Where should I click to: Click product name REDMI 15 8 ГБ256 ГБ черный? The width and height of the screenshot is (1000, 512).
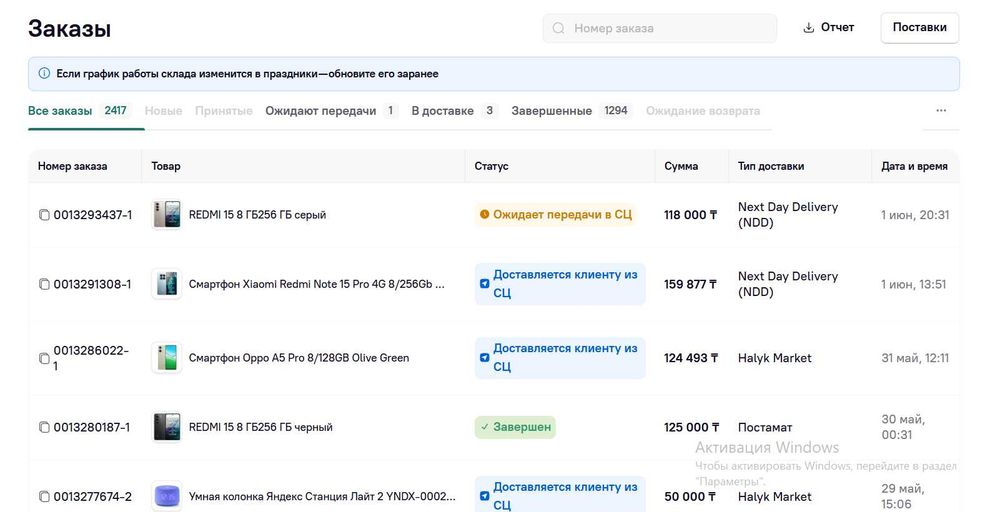click(x=261, y=427)
